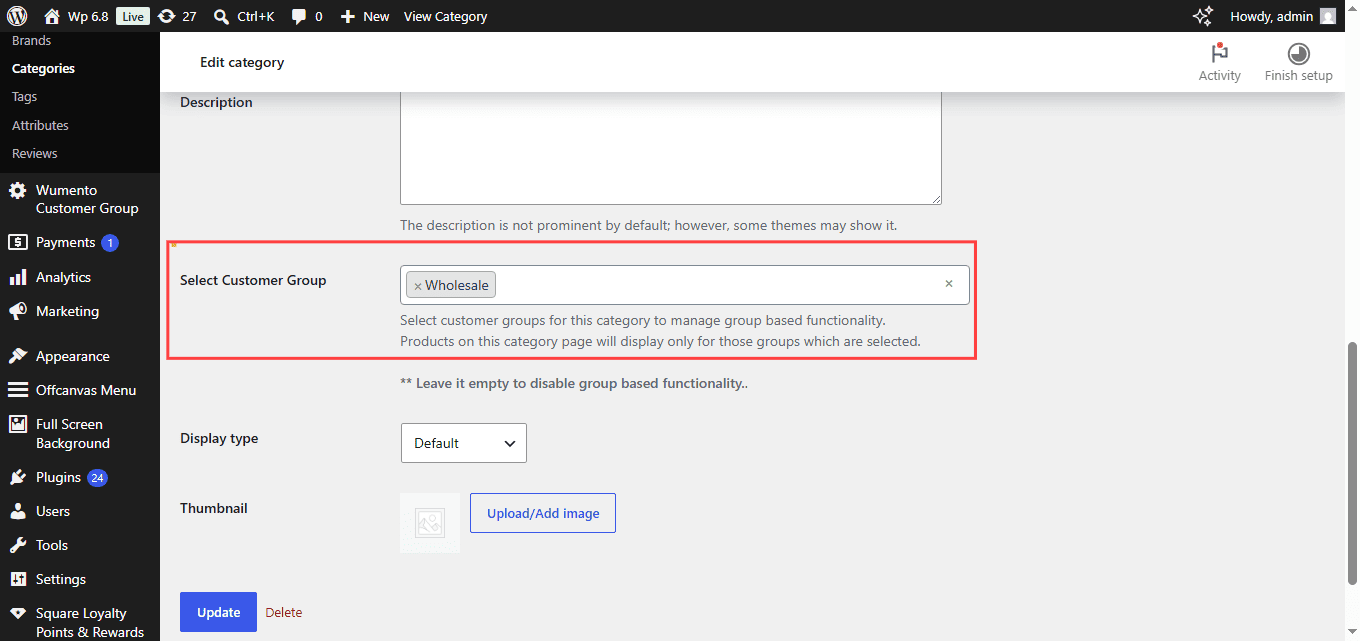
Task: Click the Leave it empty note text
Action: tap(574, 383)
